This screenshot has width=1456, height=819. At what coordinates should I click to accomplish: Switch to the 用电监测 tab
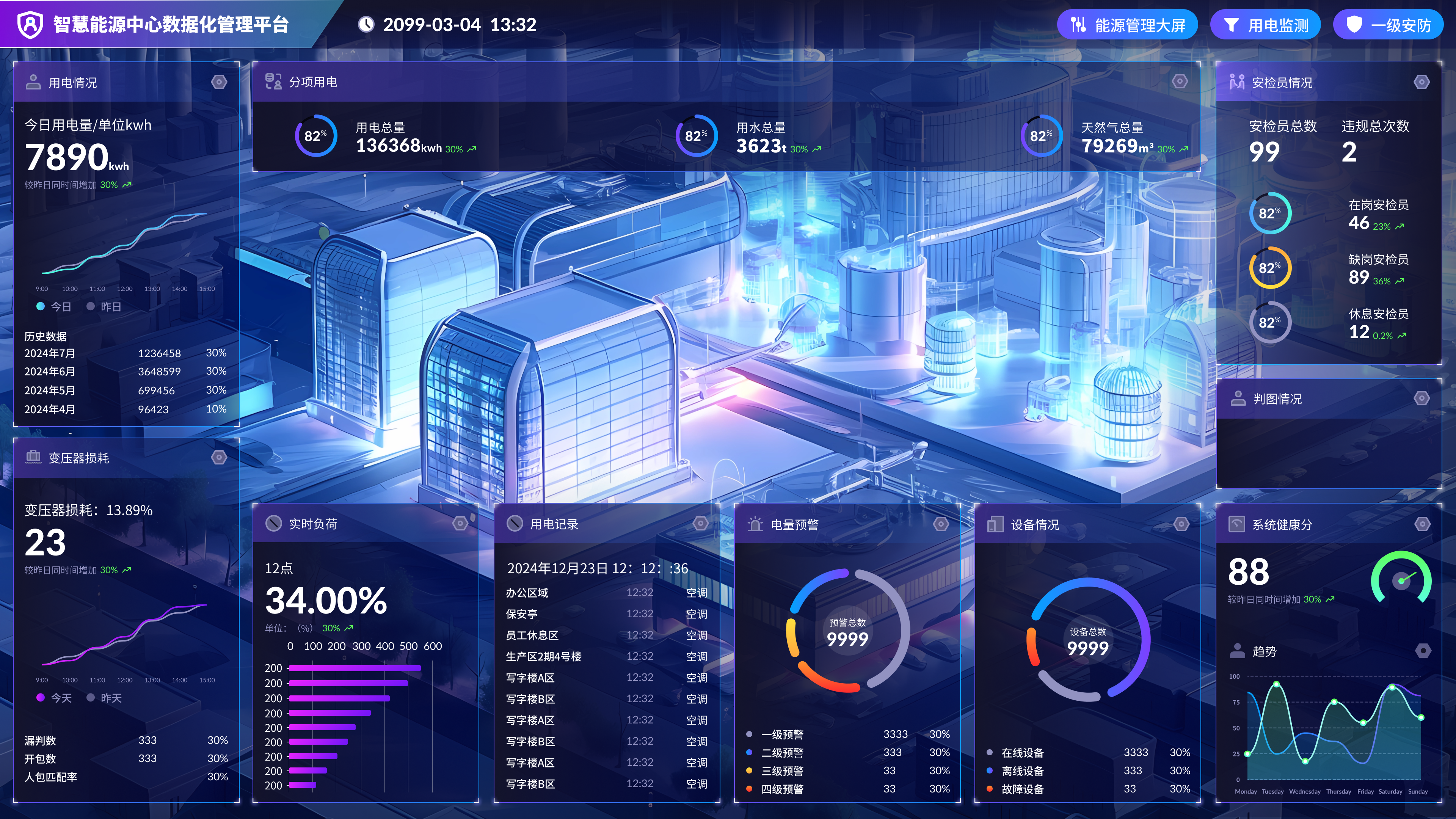1265,25
